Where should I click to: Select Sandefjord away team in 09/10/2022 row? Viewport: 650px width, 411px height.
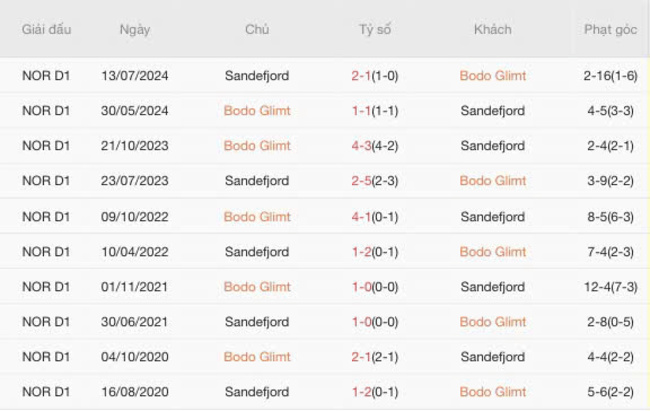pyautogui.click(x=492, y=217)
